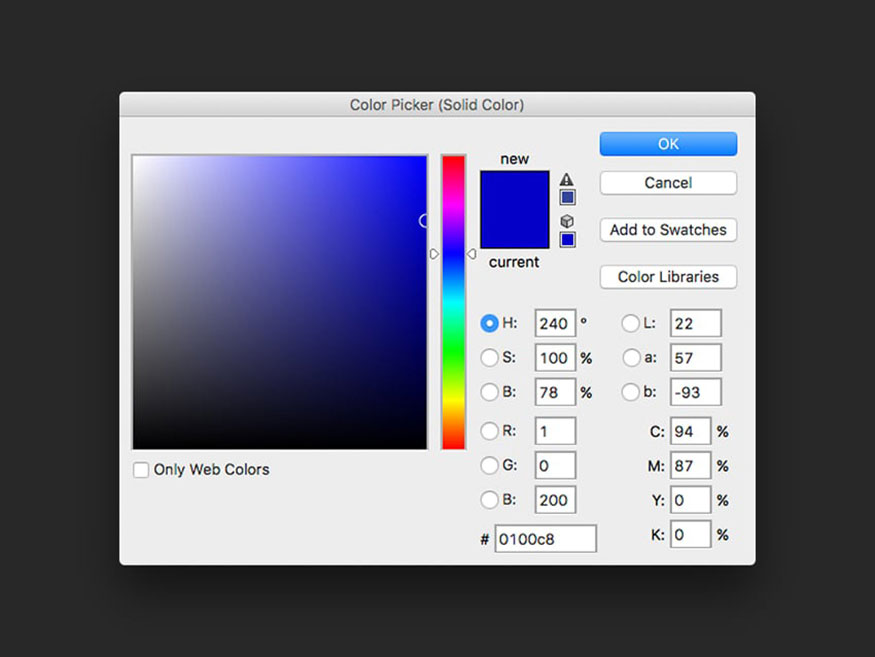Click Add to Swatches button
Viewport: 875px width, 657px height.
(x=668, y=230)
